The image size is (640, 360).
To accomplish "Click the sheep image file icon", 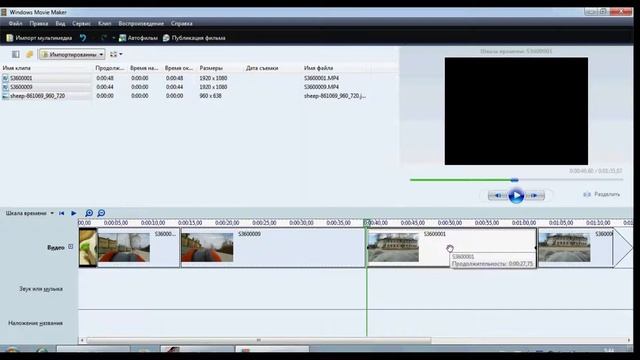I will coord(5,96).
